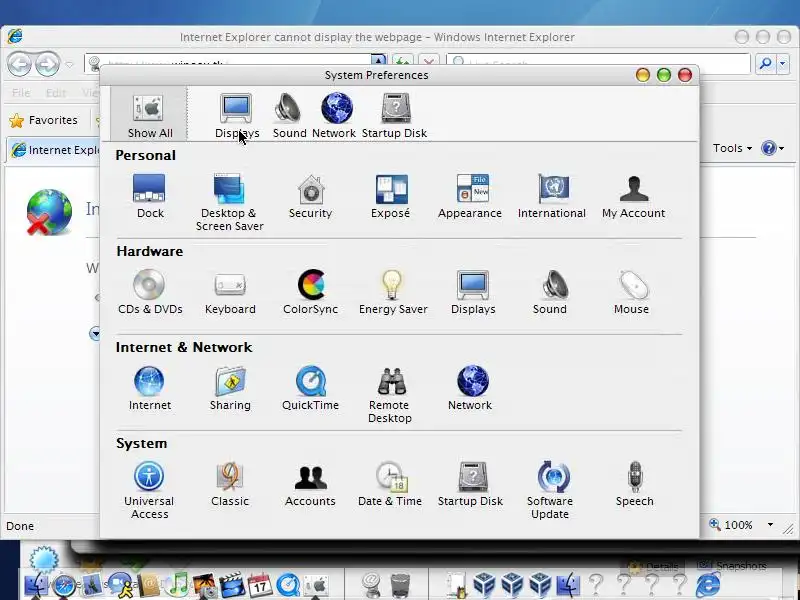Image resolution: width=800 pixels, height=600 pixels.
Task: Open the Internet preference pane
Action: point(149,388)
